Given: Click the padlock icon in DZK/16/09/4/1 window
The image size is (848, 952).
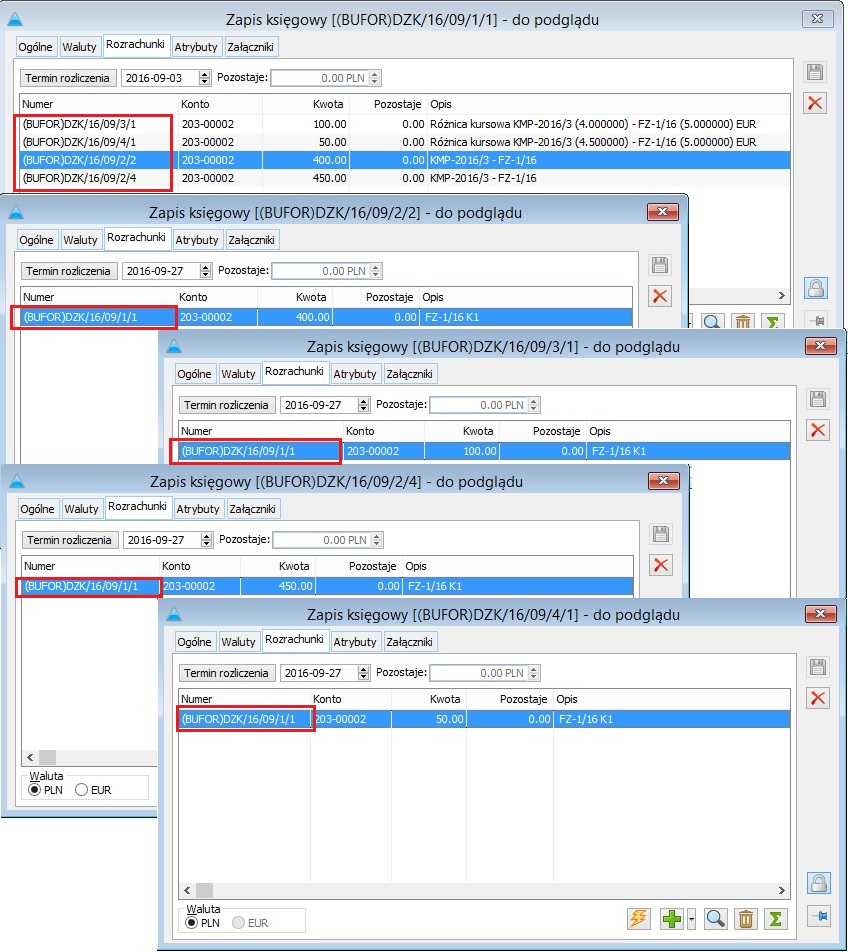Looking at the screenshot, I should click(x=818, y=883).
